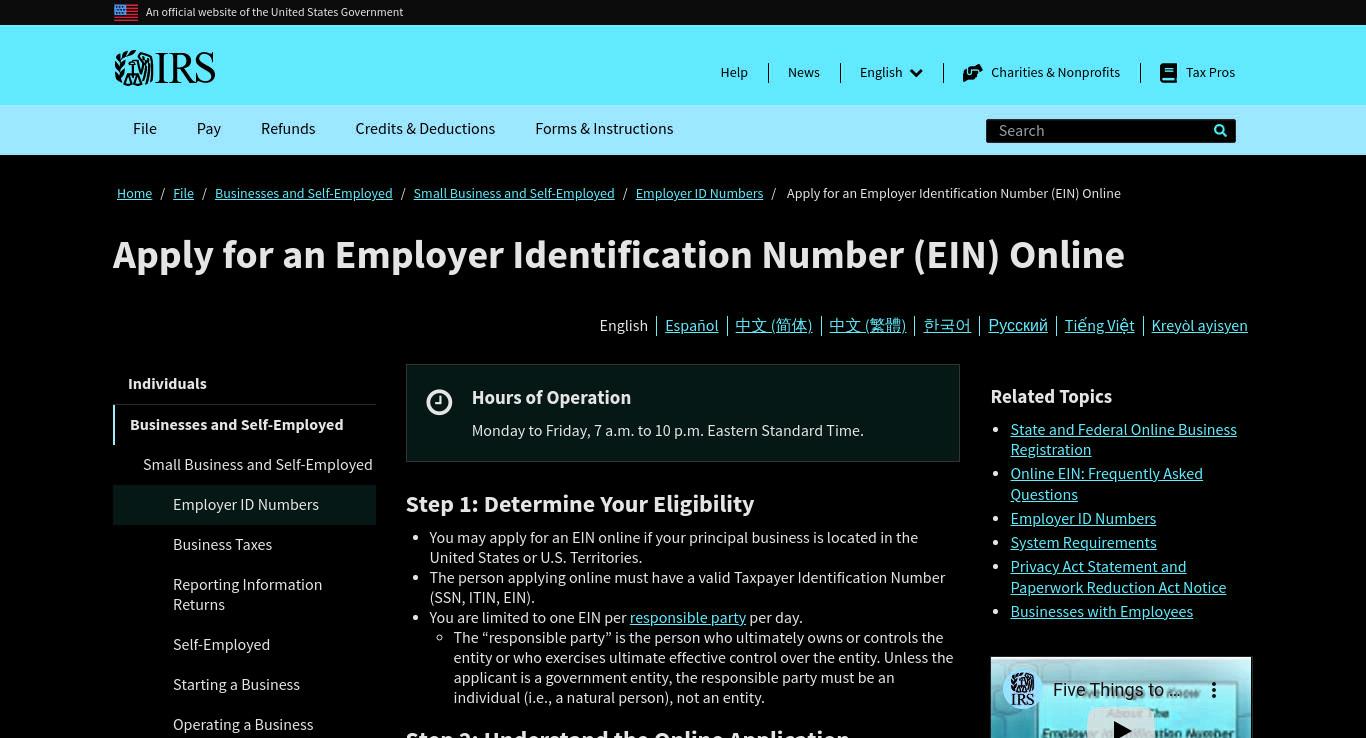The image size is (1366, 738).
Task: Open the Pay menu
Action: point(209,129)
